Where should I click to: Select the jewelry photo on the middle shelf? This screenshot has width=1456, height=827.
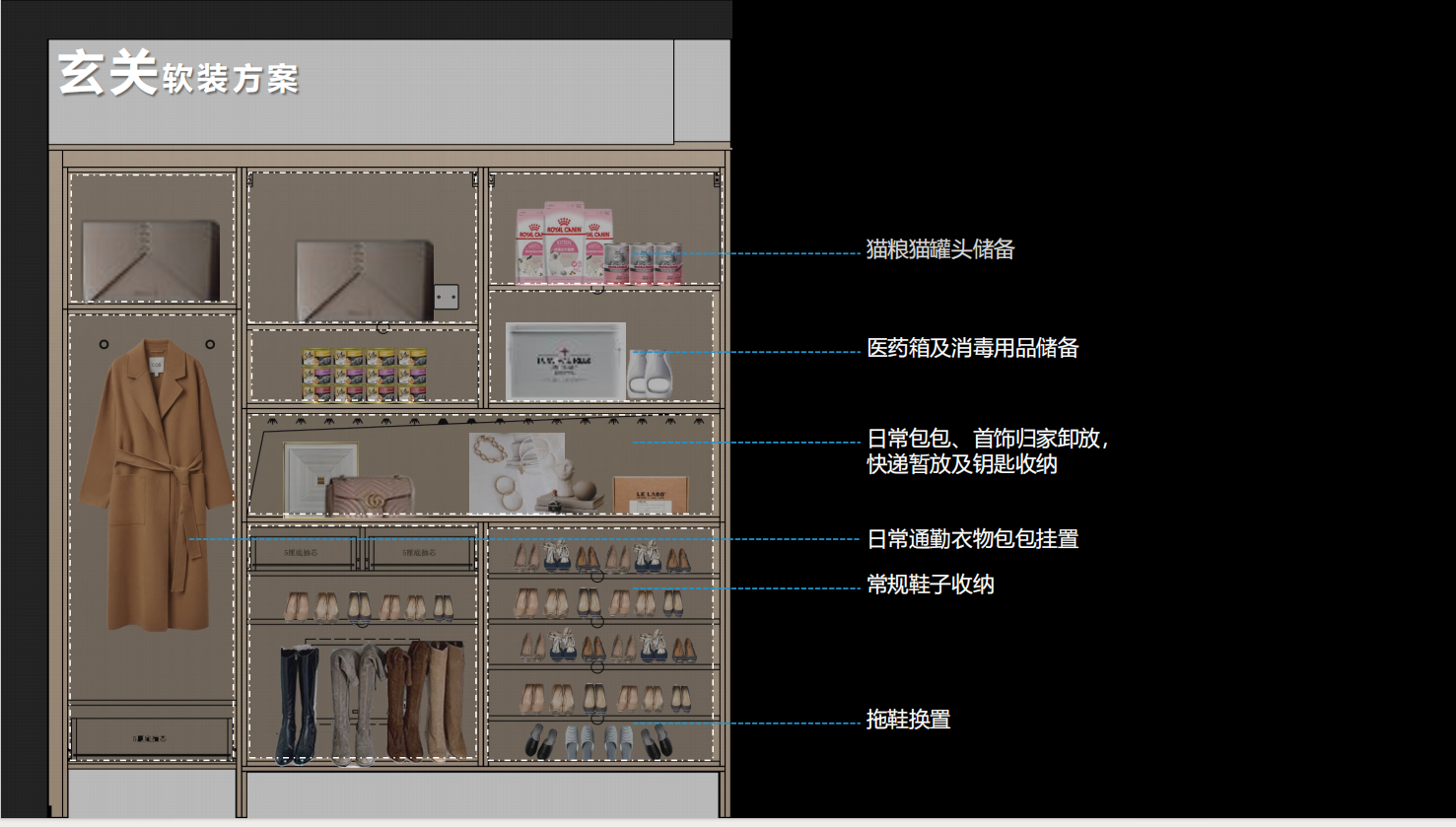pyautogui.click(x=517, y=471)
